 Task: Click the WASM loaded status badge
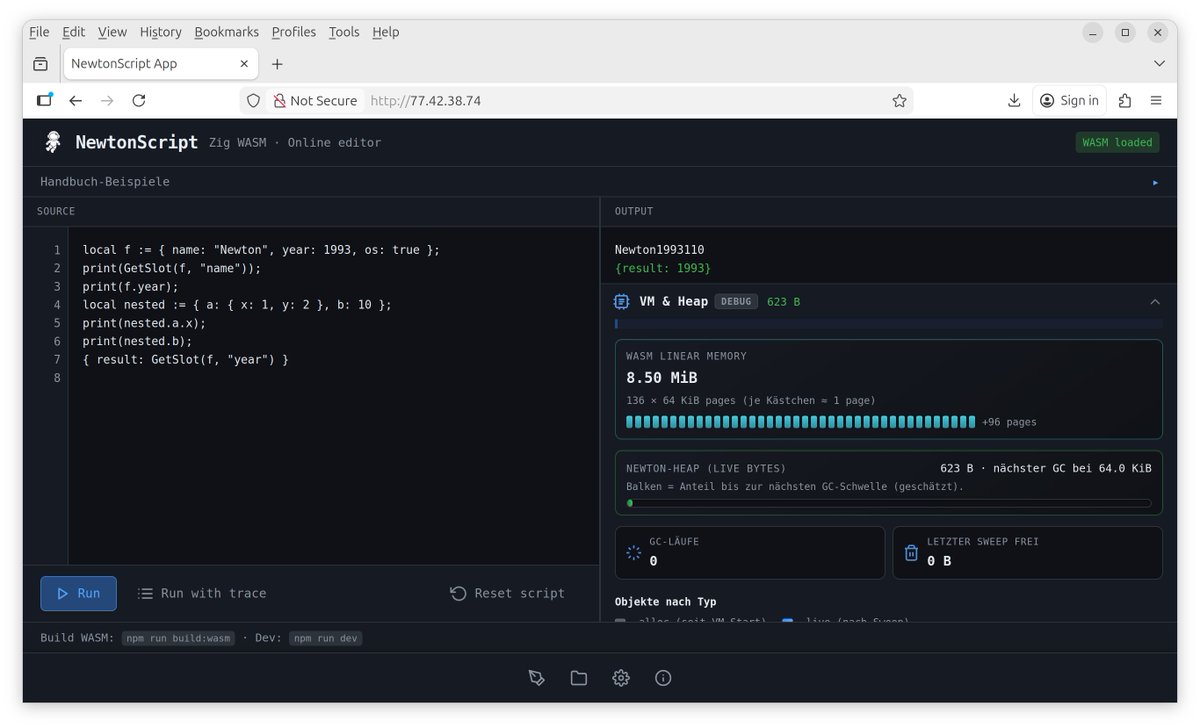point(1117,142)
